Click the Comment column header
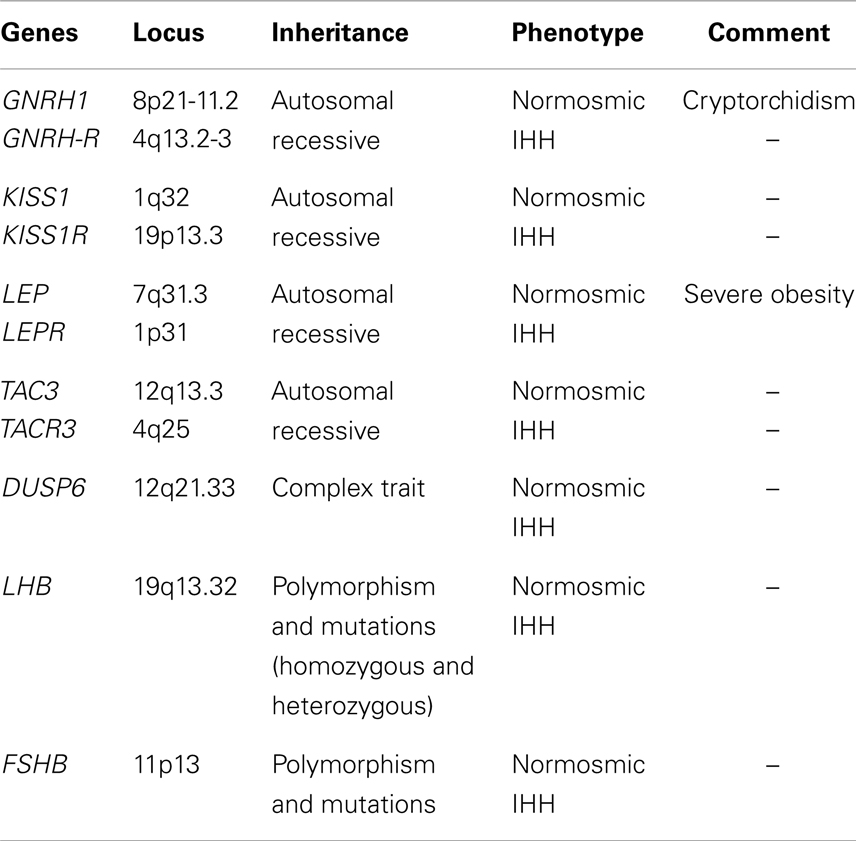 coord(769,33)
